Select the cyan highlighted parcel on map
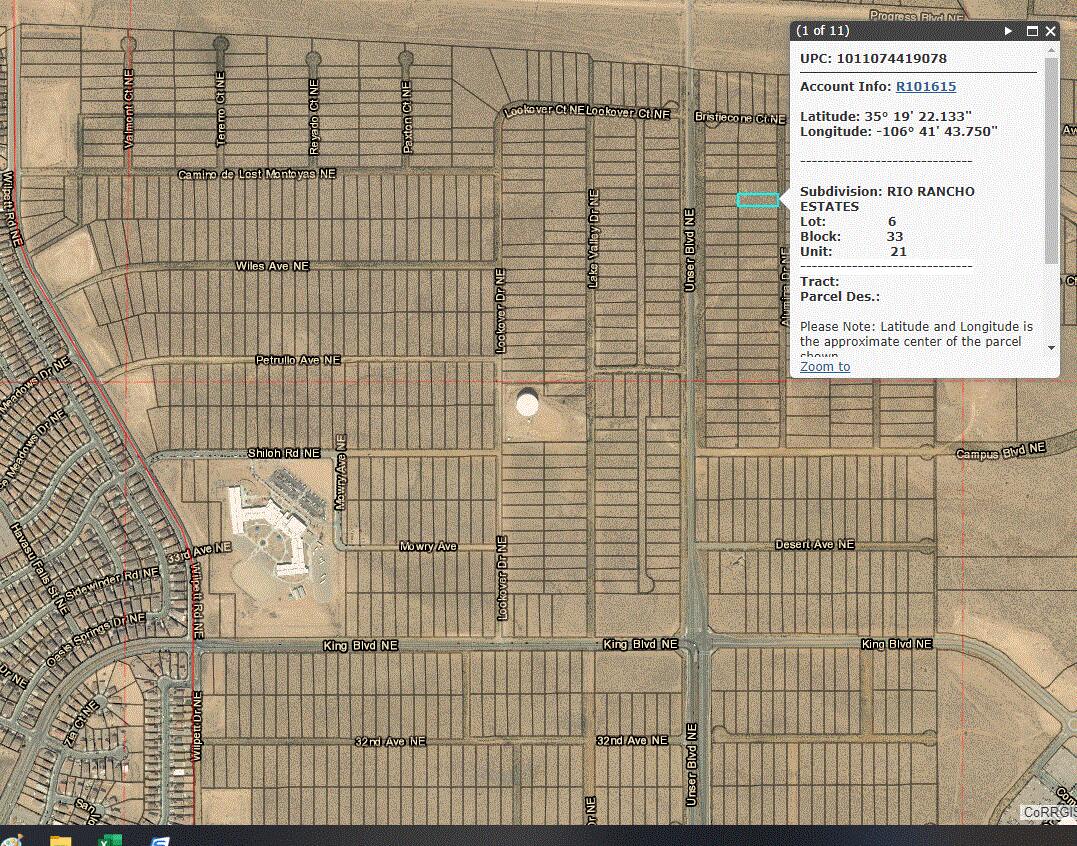This screenshot has width=1077, height=846. 758,200
